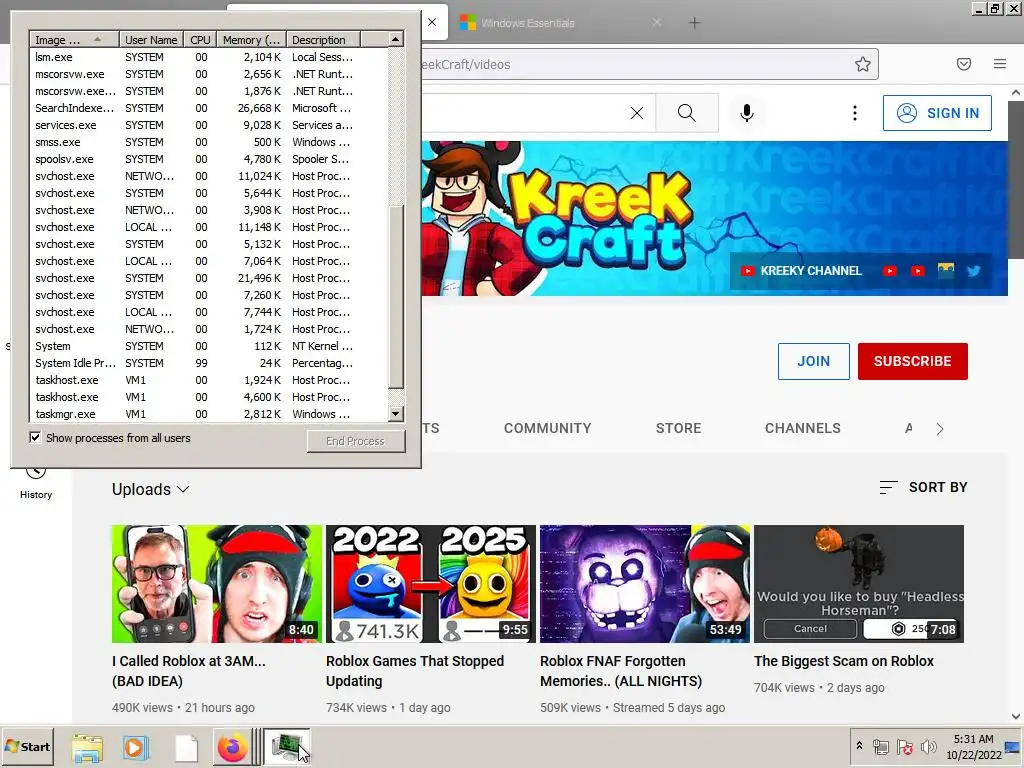This screenshot has height=768, width=1024.
Task: Switch to the STORE tab
Action: click(679, 428)
